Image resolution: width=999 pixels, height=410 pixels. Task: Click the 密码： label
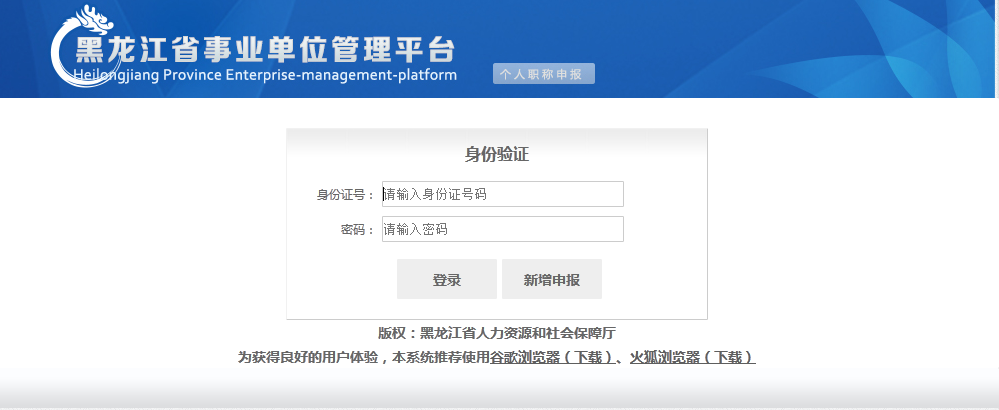(x=357, y=230)
